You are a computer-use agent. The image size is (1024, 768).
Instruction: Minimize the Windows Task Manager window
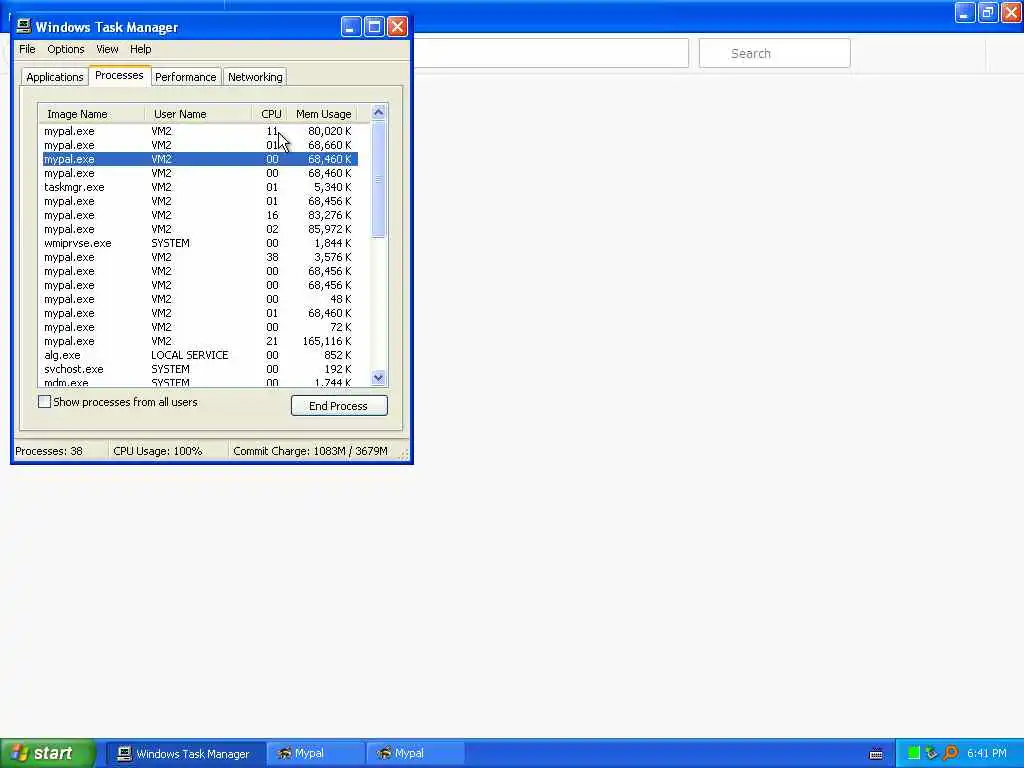point(351,27)
